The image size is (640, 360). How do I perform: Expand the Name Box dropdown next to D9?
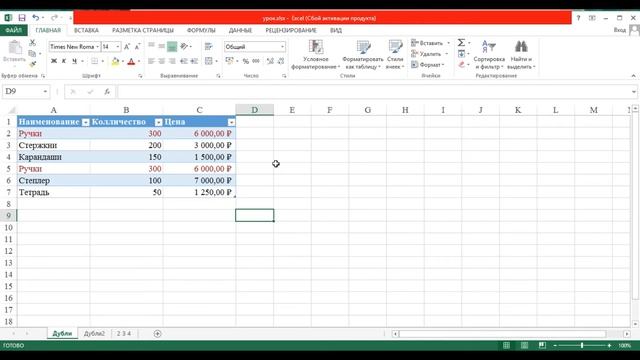click(45, 91)
